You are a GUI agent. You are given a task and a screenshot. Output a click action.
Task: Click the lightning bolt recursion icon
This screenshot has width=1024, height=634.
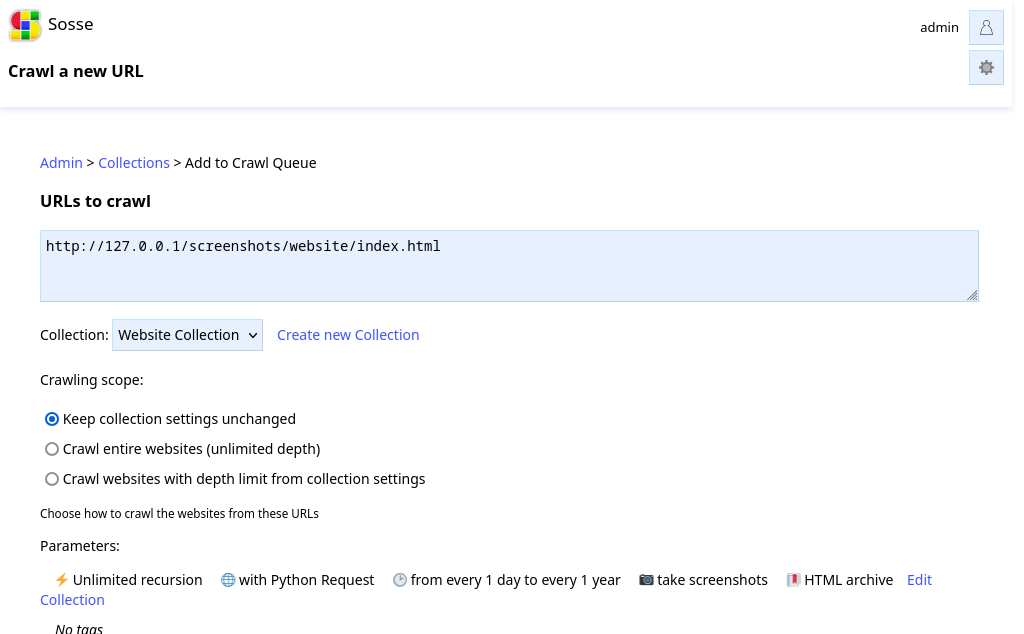click(x=62, y=580)
